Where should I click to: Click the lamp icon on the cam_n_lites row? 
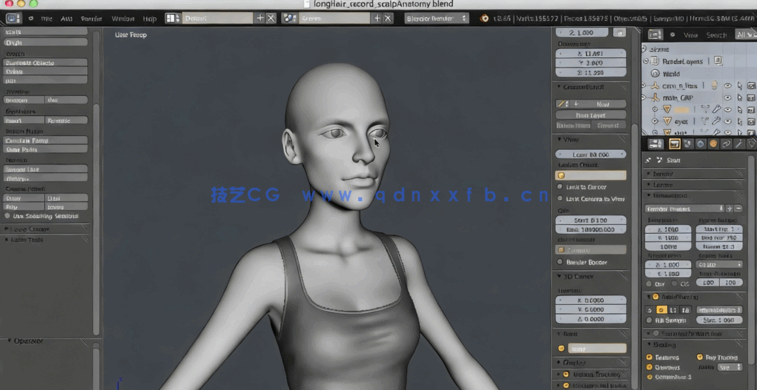[714, 86]
